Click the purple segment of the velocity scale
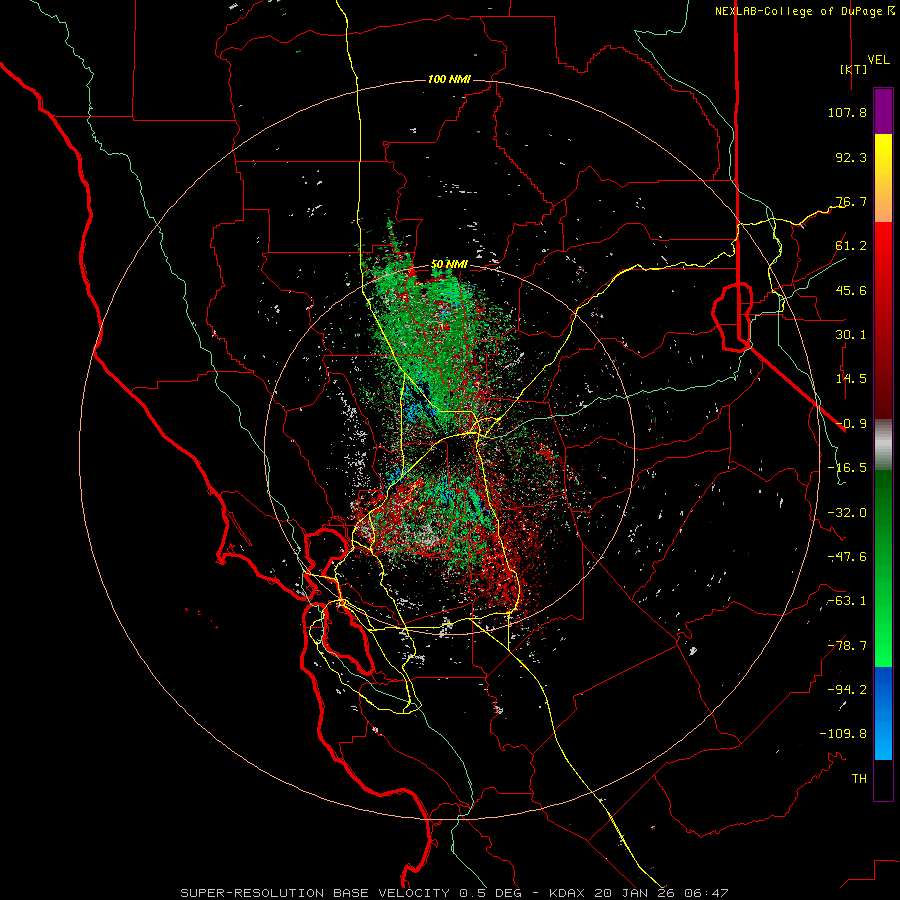Screen dimensions: 900x900 point(883,111)
